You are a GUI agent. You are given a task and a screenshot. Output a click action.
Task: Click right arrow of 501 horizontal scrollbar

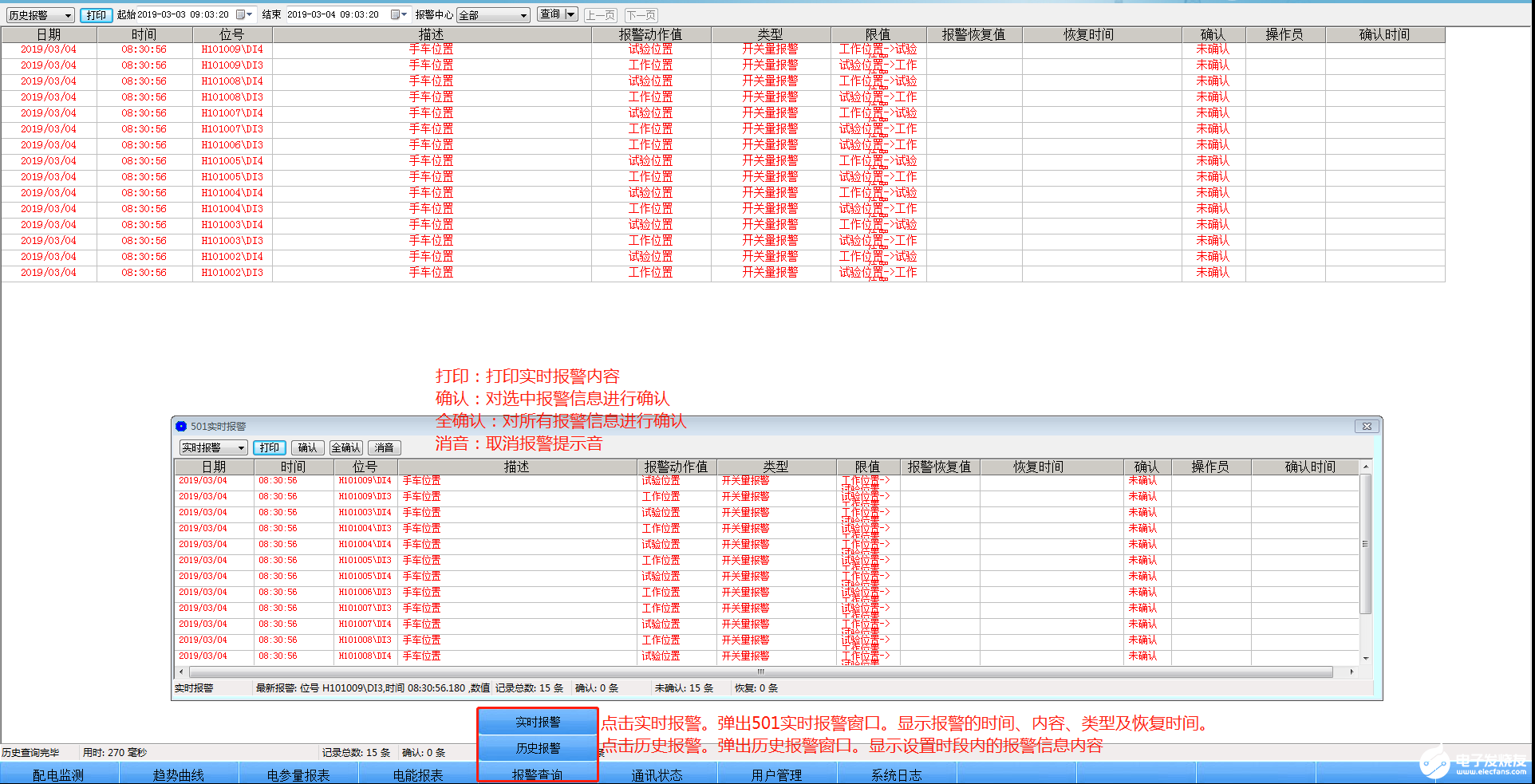[1352, 672]
